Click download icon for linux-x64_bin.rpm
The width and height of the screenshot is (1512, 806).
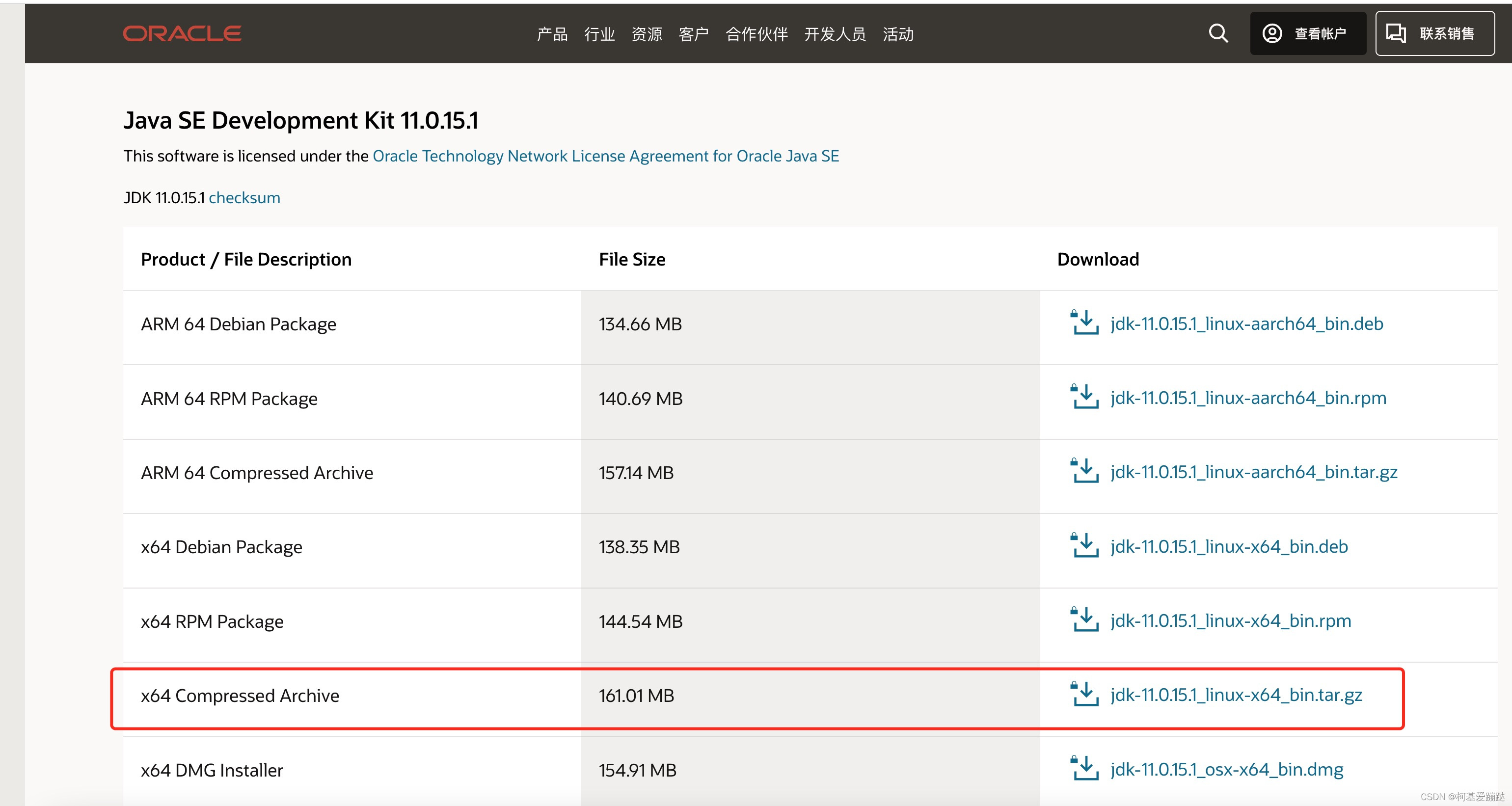(1084, 619)
